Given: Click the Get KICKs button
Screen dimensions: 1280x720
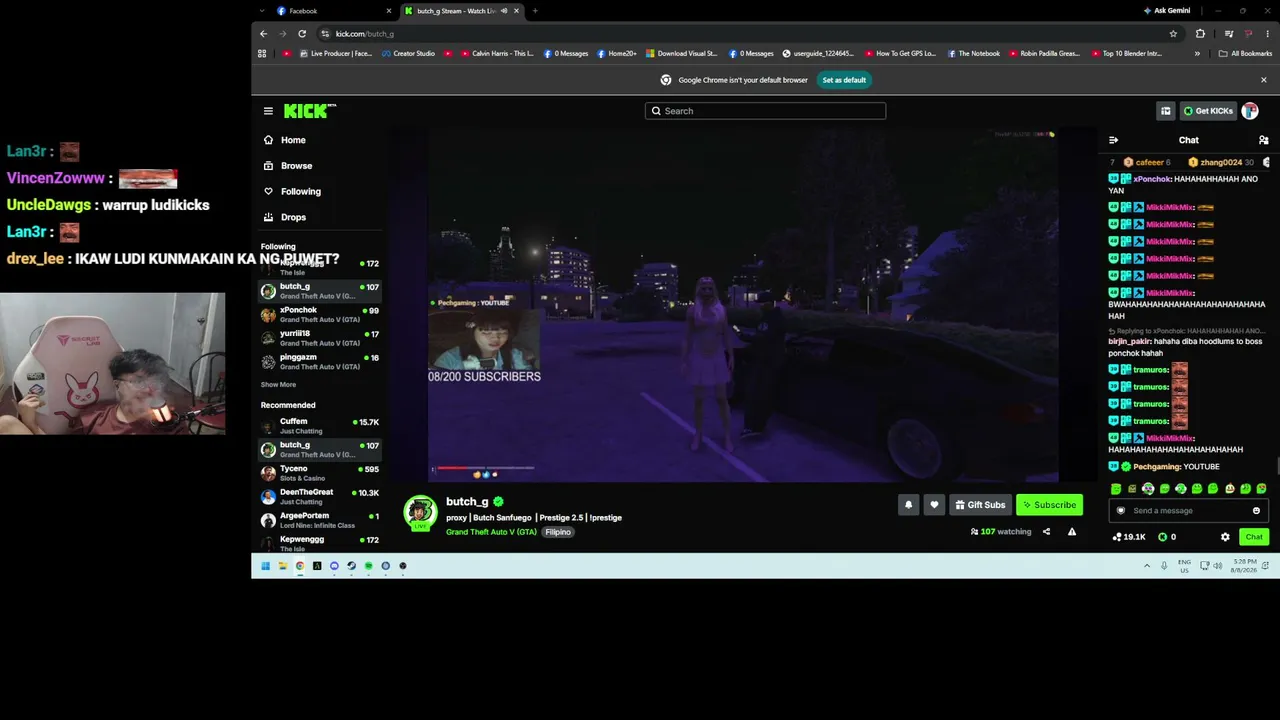Looking at the screenshot, I should (x=1207, y=111).
